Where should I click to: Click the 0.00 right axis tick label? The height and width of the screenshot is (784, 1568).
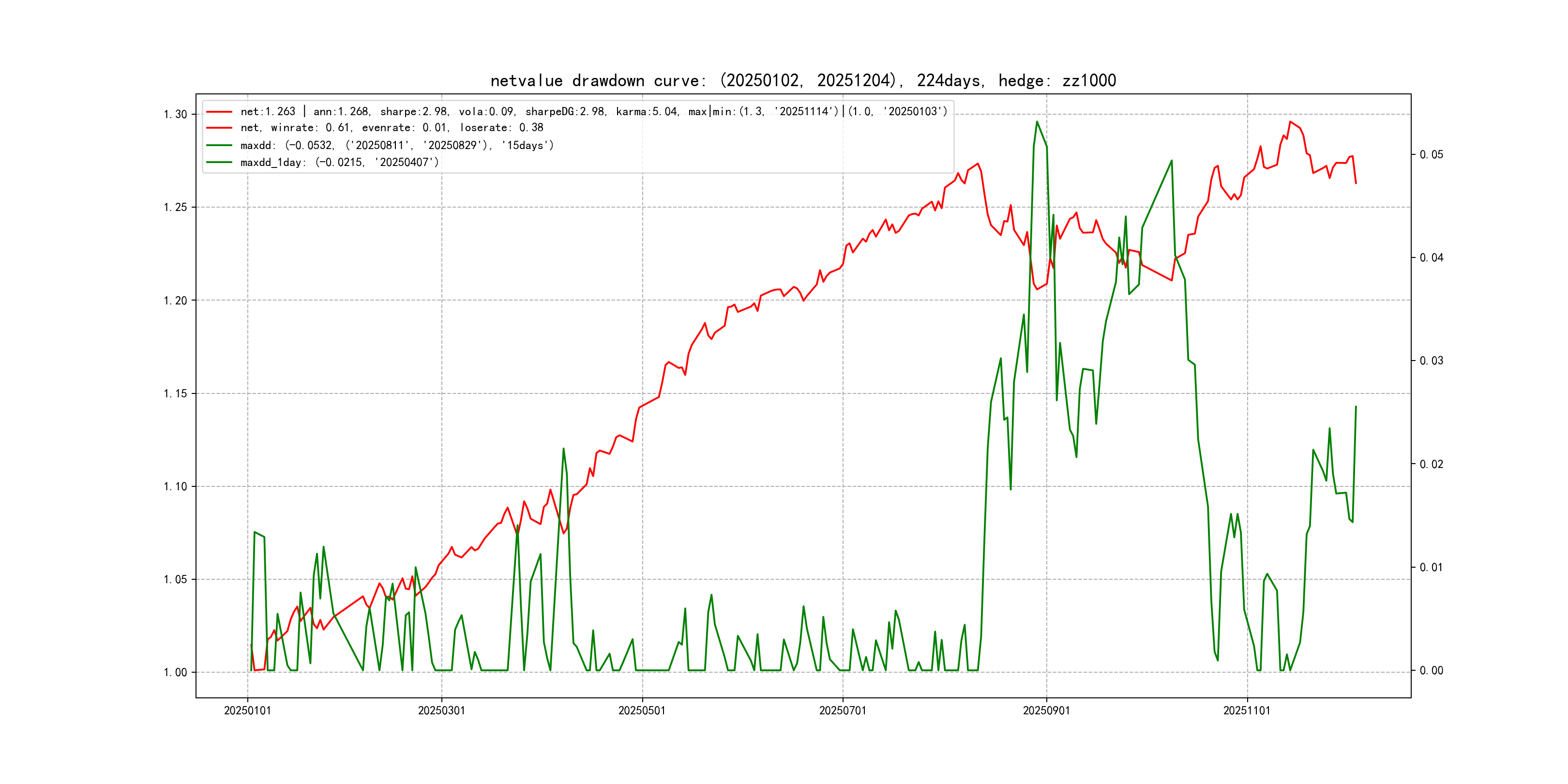tap(1431, 670)
